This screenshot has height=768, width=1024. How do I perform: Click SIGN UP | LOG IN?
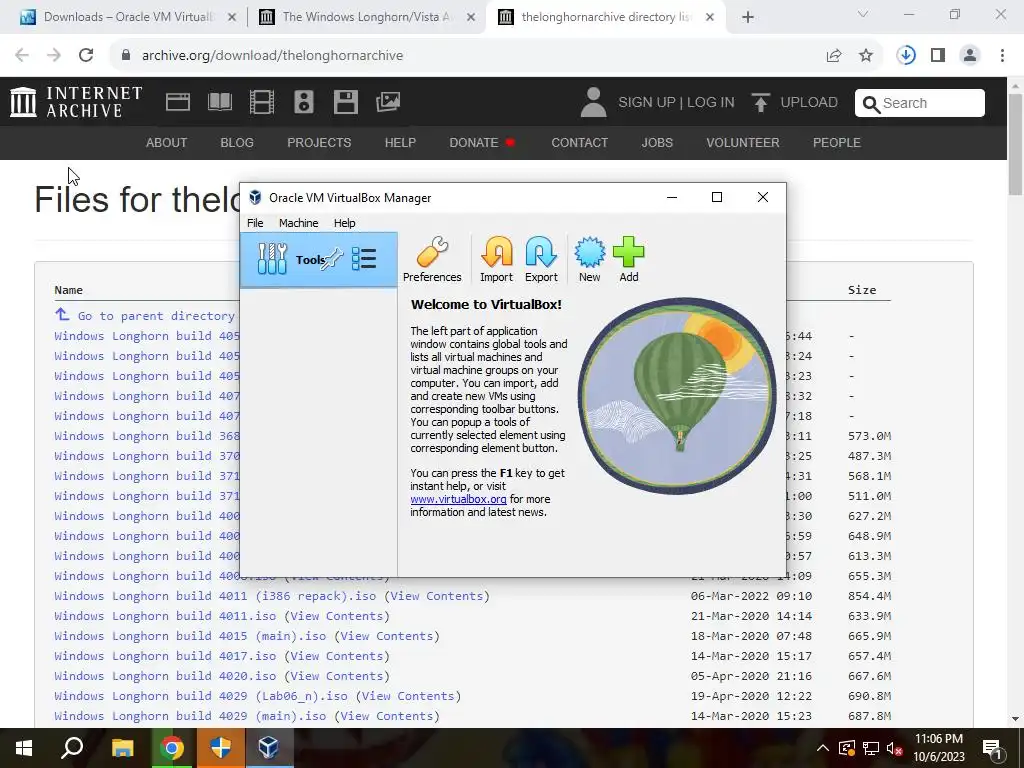[676, 103]
